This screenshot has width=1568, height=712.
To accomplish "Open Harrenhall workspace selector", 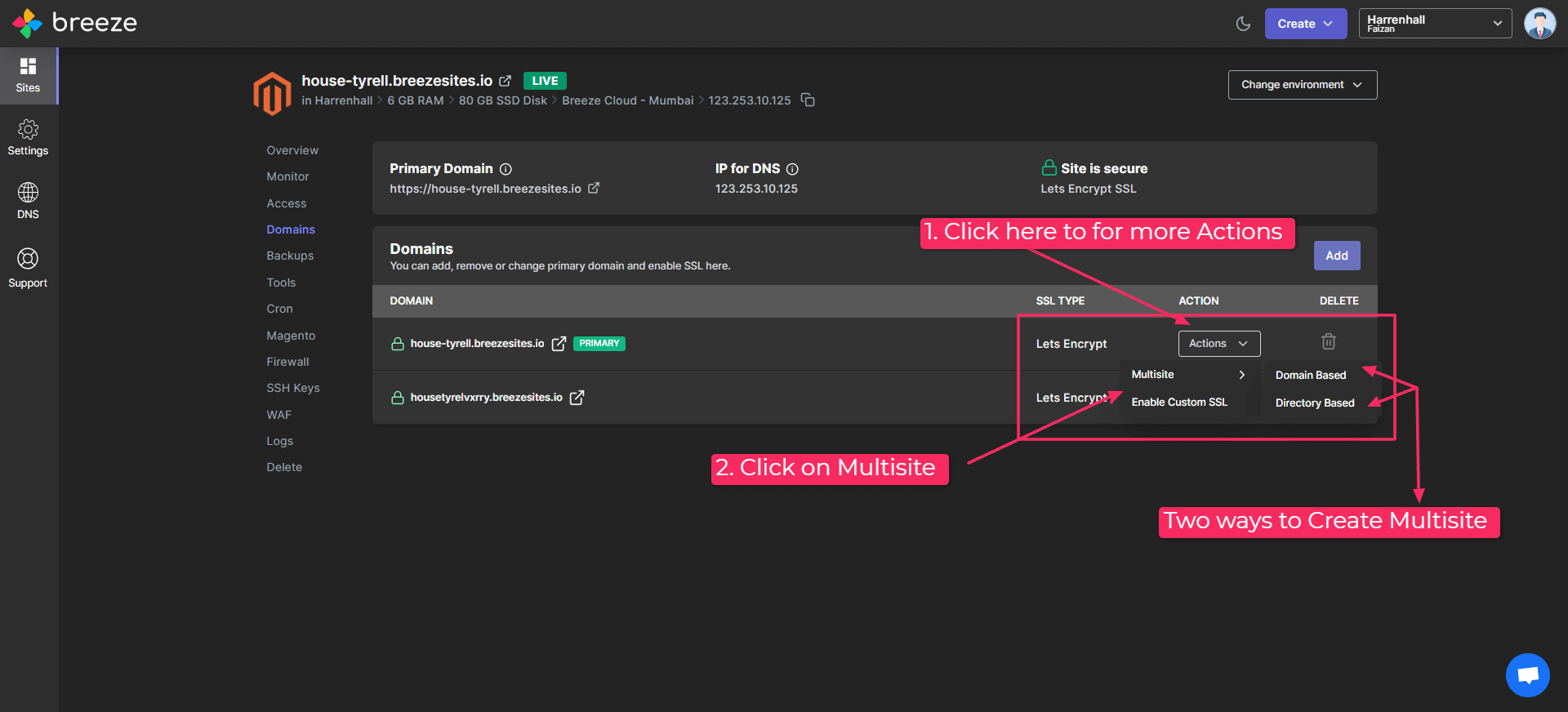I will pyautogui.click(x=1435, y=24).
